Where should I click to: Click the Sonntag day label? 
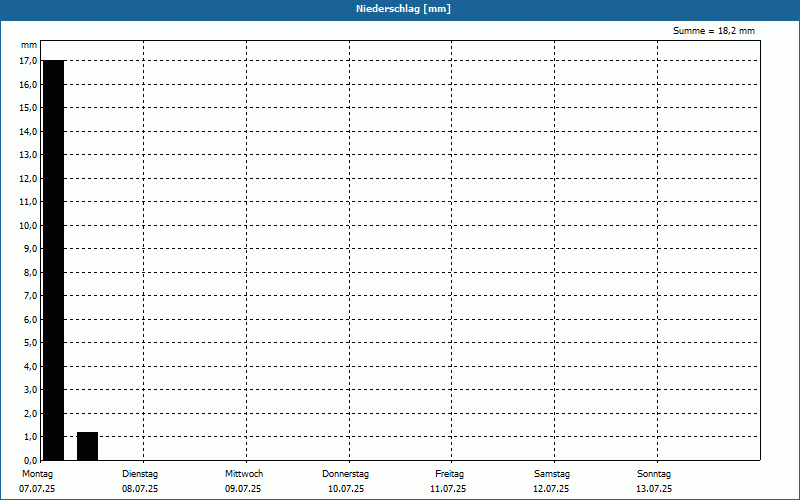click(x=654, y=474)
